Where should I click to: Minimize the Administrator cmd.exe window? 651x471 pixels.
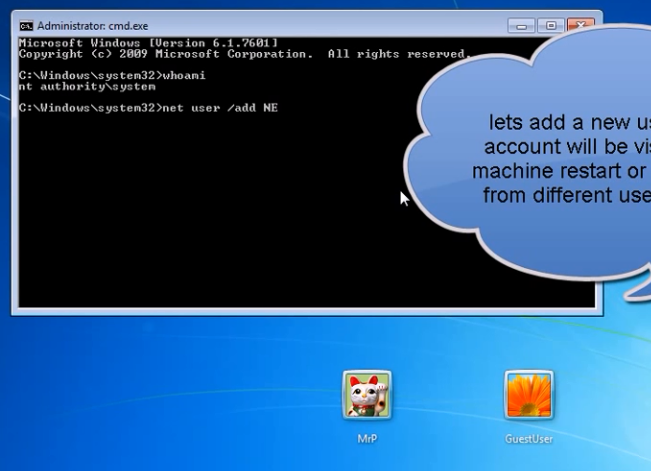pyautogui.click(x=521, y=26)
